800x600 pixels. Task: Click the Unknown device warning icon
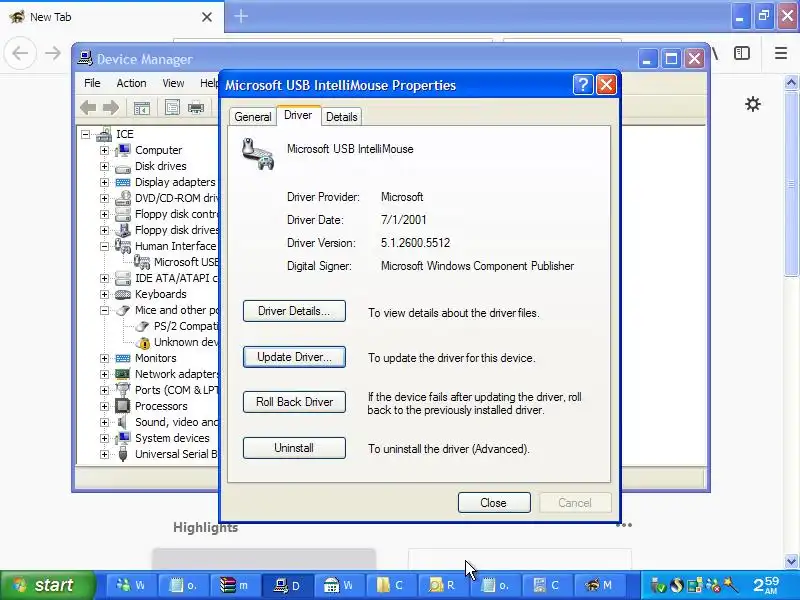coord(143,342)
